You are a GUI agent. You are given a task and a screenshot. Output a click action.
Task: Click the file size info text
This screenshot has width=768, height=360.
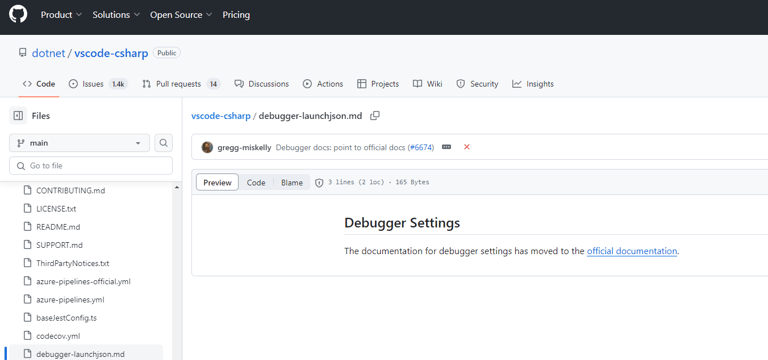379,182
